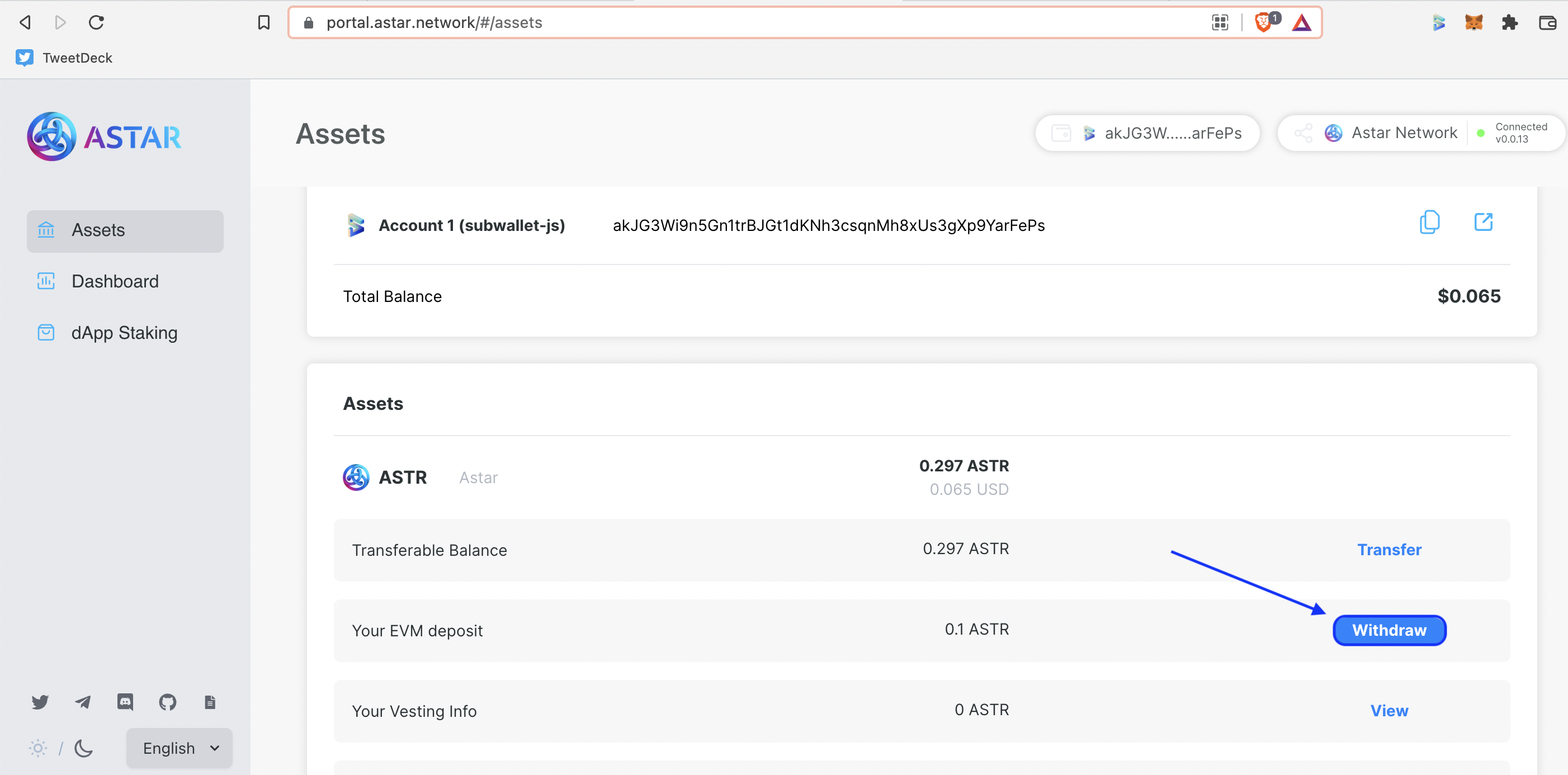Image resolution: width=1568 pixels, height=775 pixels.
Task: Open the SubWallet extension icon
Action: tap(1438, 22)
